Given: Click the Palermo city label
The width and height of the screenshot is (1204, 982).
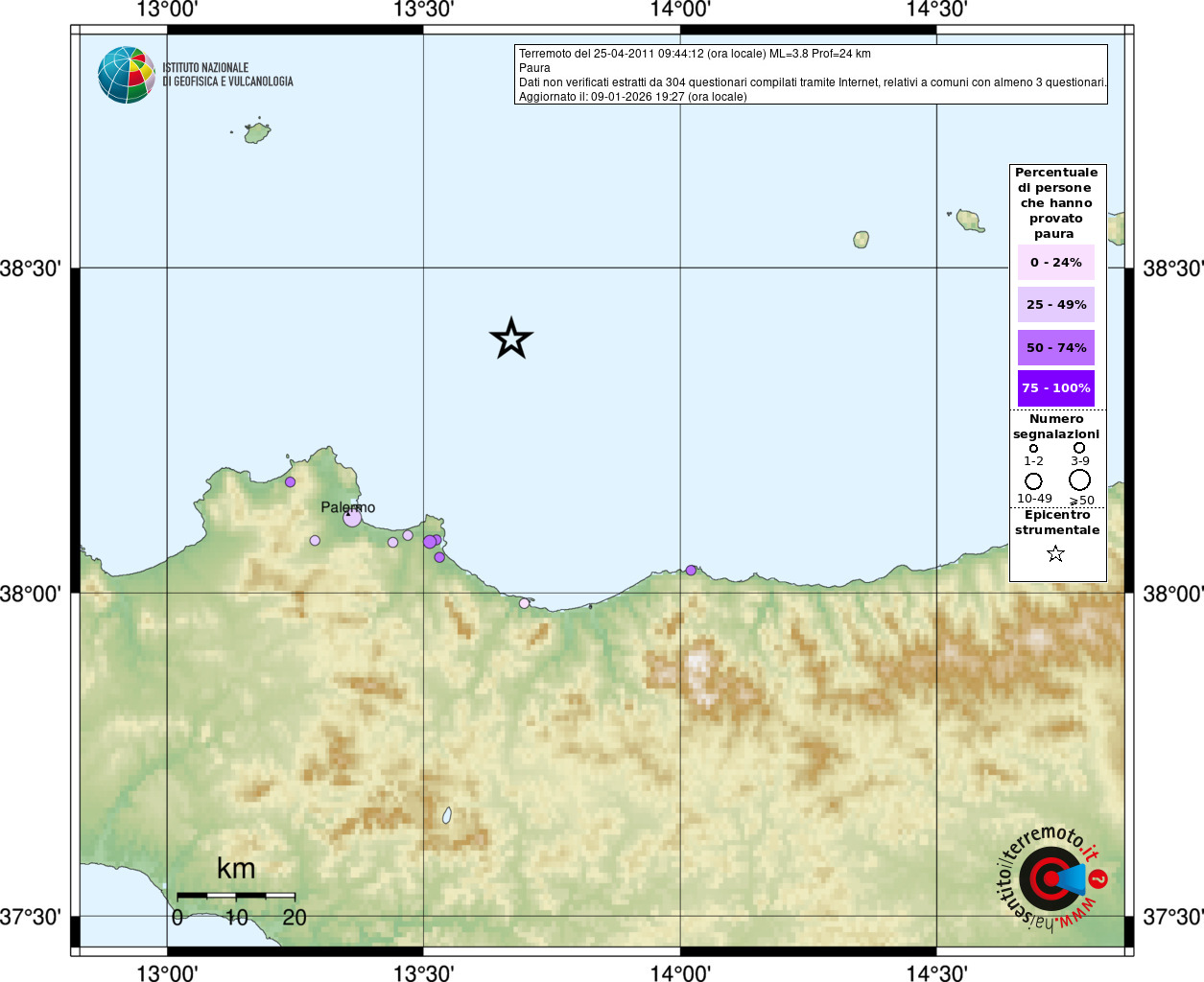Looking at the screenshot, I should click(348, 507).
